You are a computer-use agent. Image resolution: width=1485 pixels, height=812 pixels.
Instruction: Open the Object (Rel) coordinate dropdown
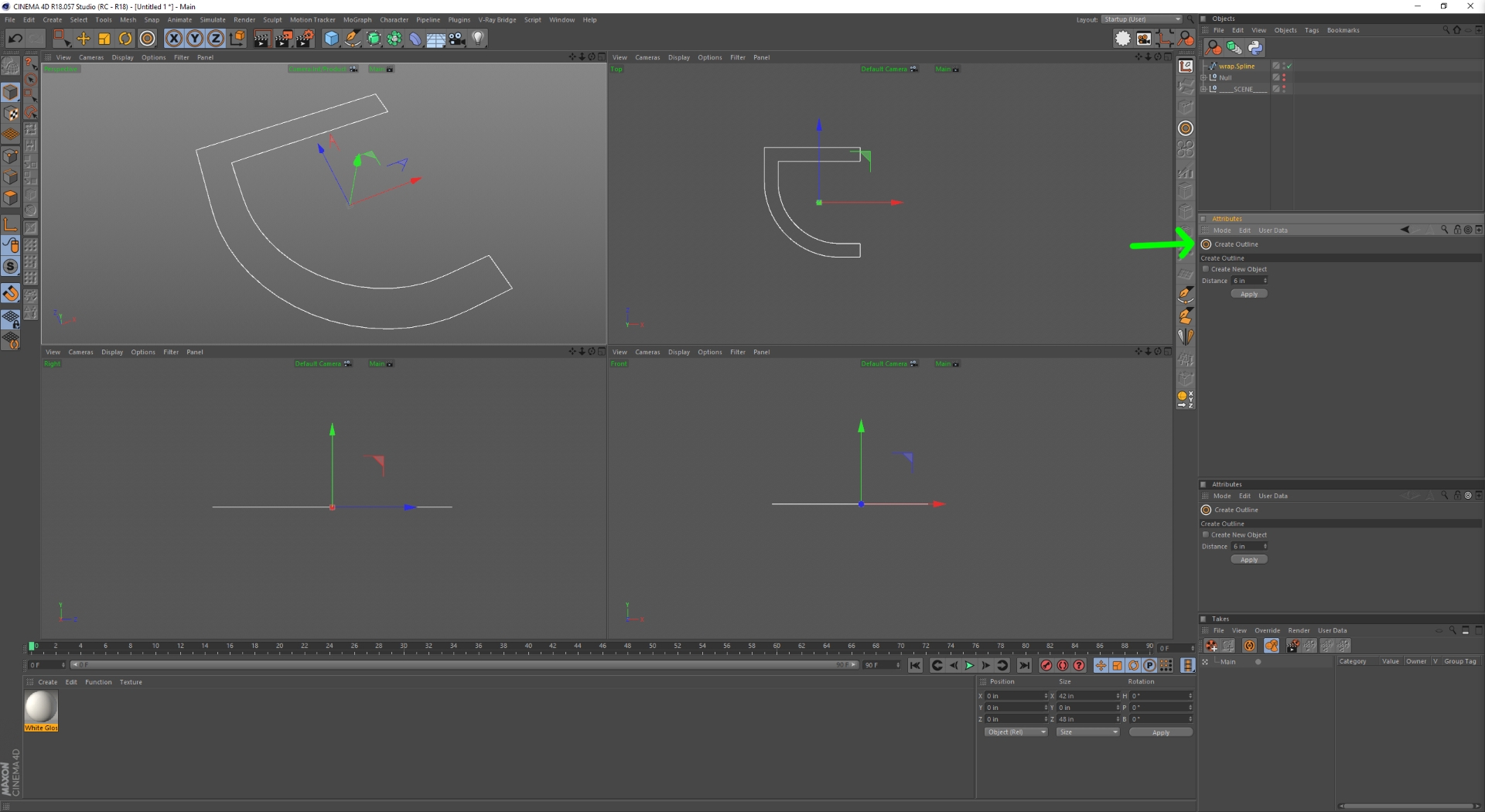coord(1016,732)
